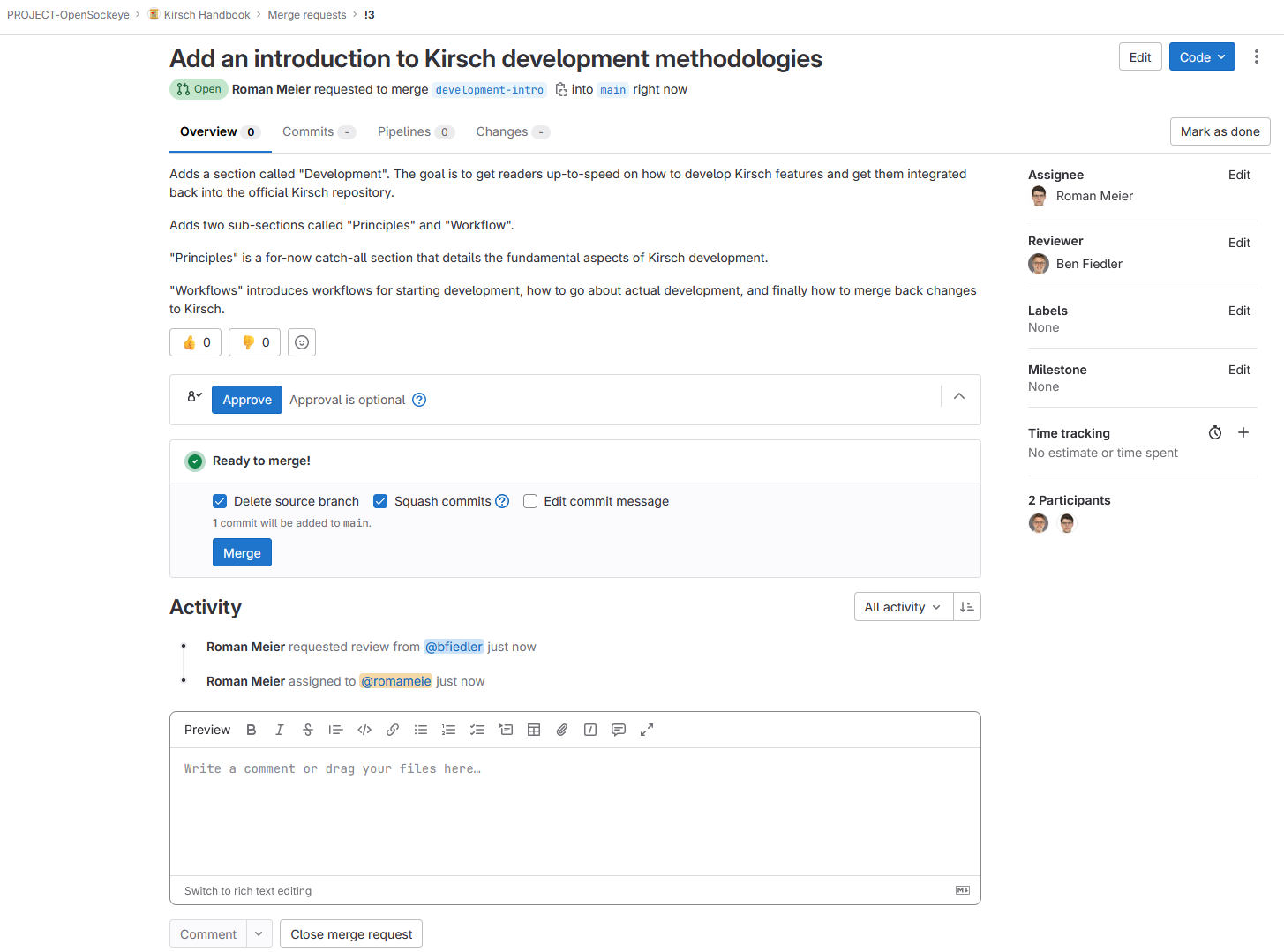1284x952 pixels.
Task: Open the approval help question icon
Action: (x=419, y=400)
